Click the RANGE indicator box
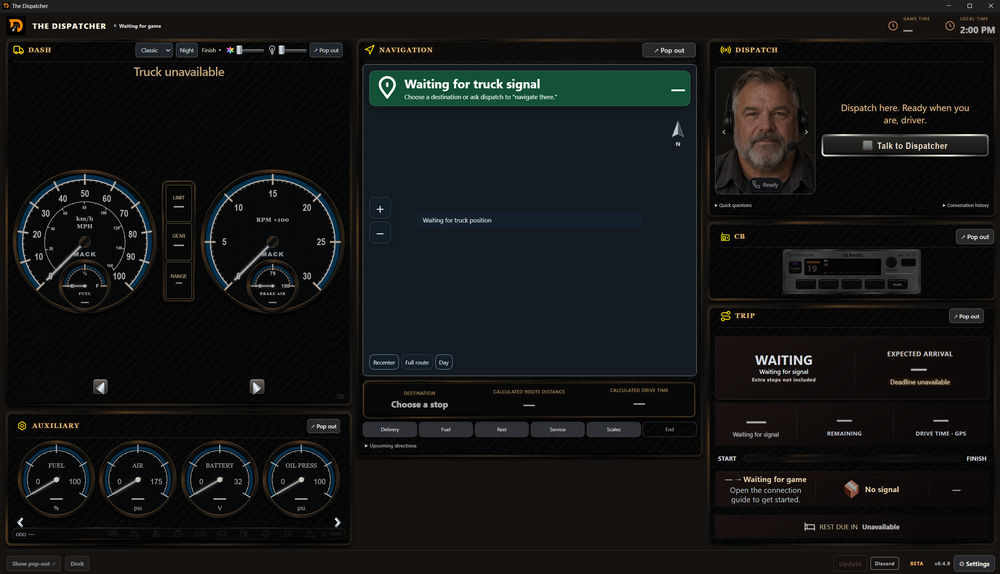The image size is (1000, 574). click(x=179, y=280)
